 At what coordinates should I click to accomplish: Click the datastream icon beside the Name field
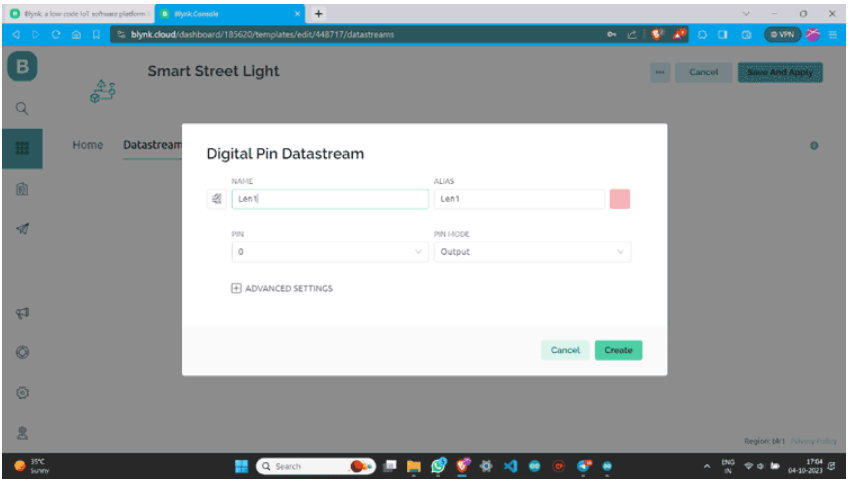tap(215, 199)
